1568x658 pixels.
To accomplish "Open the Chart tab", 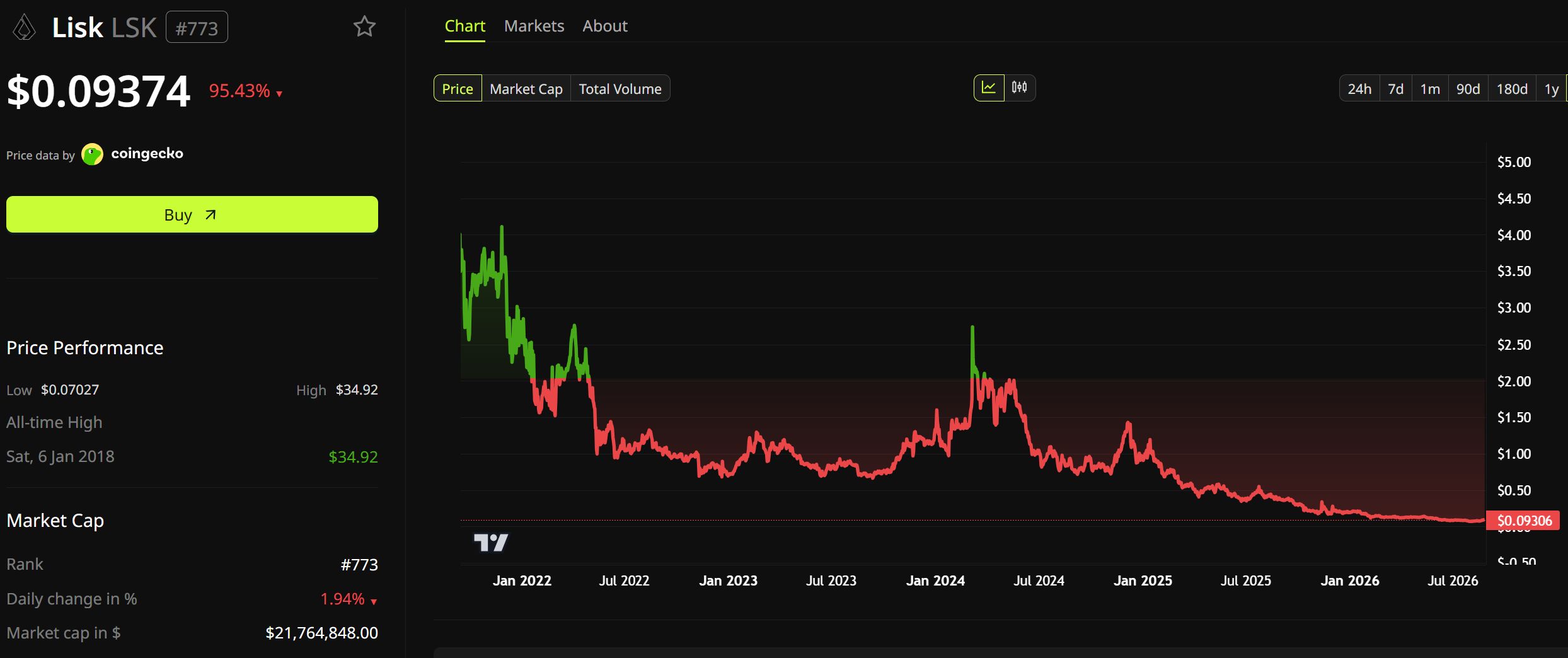I will [465, 26].
